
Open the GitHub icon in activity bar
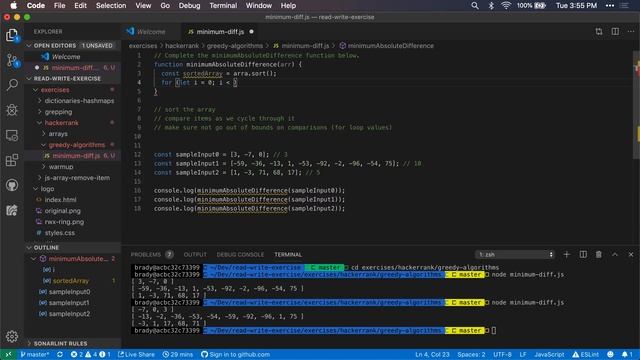click(12, 185)
